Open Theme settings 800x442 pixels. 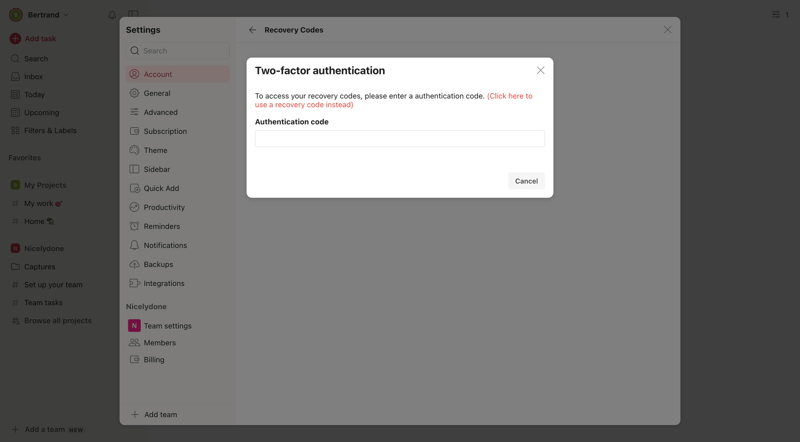tap(178, 150)
